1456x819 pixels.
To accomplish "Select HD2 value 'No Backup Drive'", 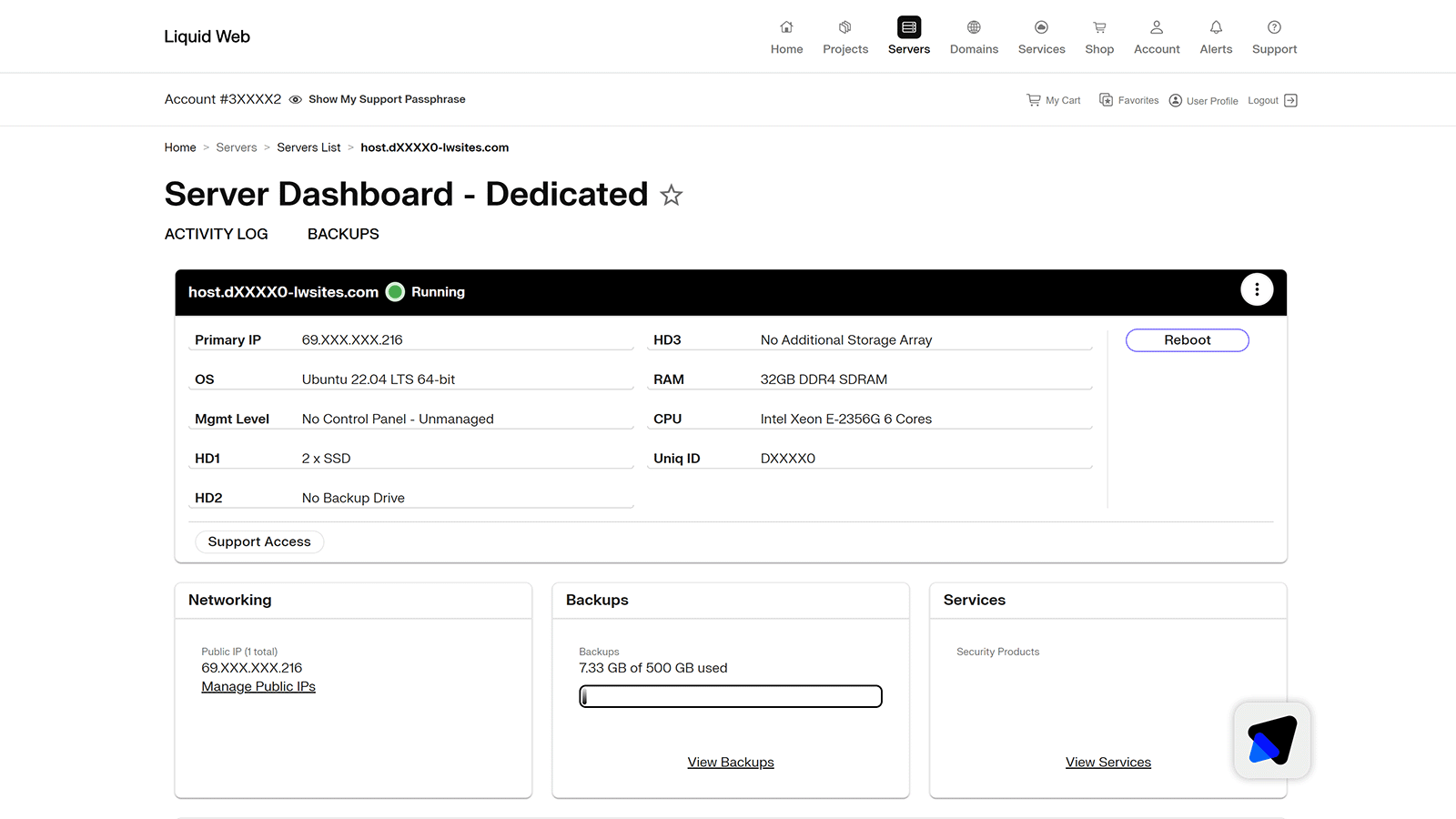I will tap(353, 498).
